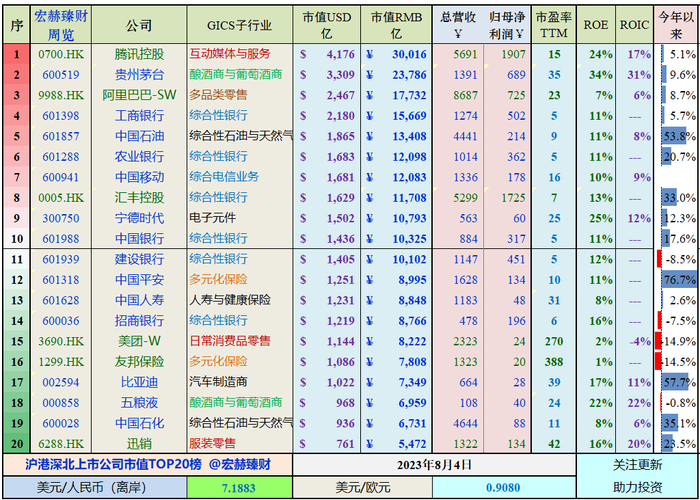The height and width of the screenshot is (500, 700).
Task: Click the 市值USD亿 column header
Action: (x=327, y=25)
